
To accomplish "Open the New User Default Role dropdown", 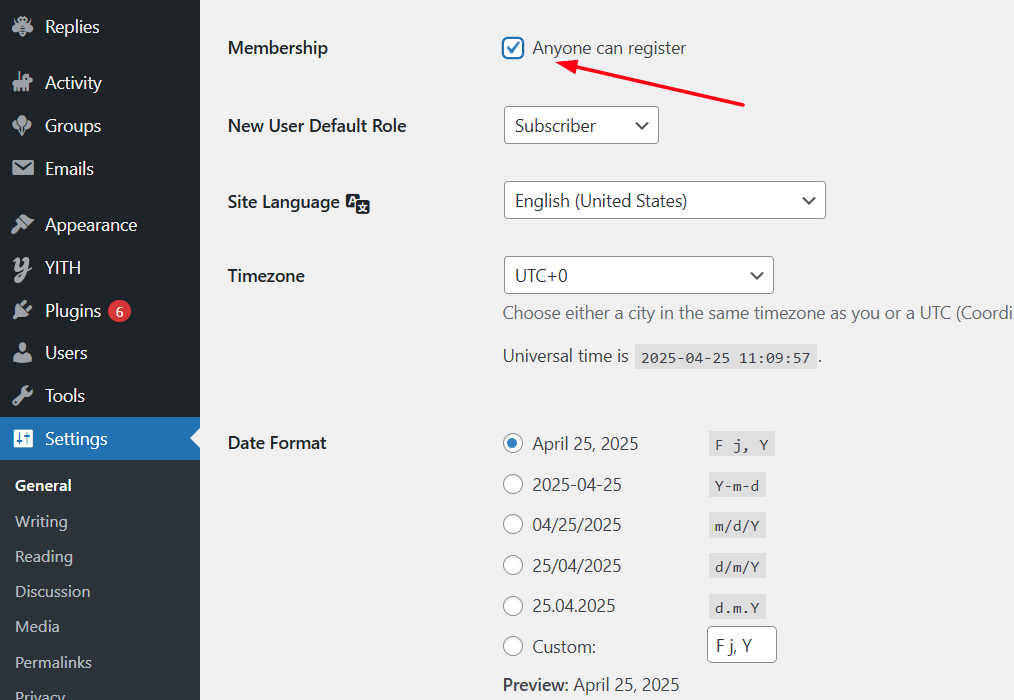I will pos(581,126).
